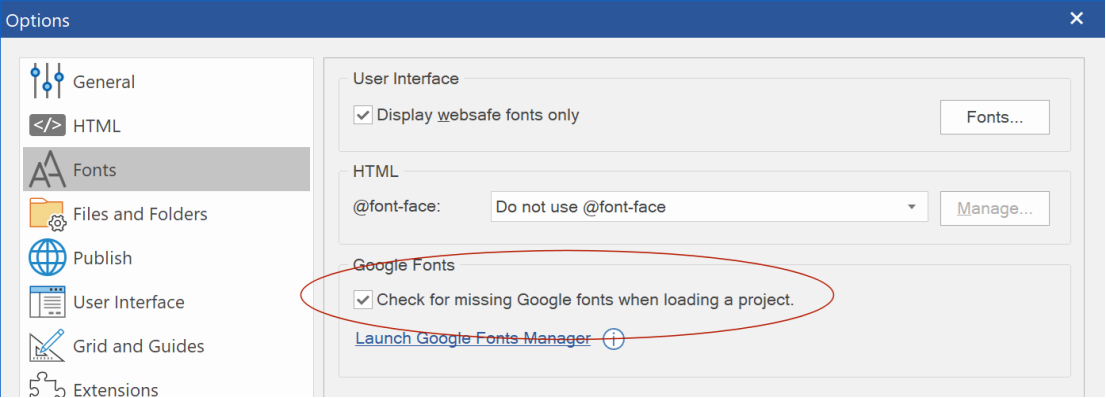Click the General sliders icon
The image size is (1106, 398).
click(x=47, y=81)
